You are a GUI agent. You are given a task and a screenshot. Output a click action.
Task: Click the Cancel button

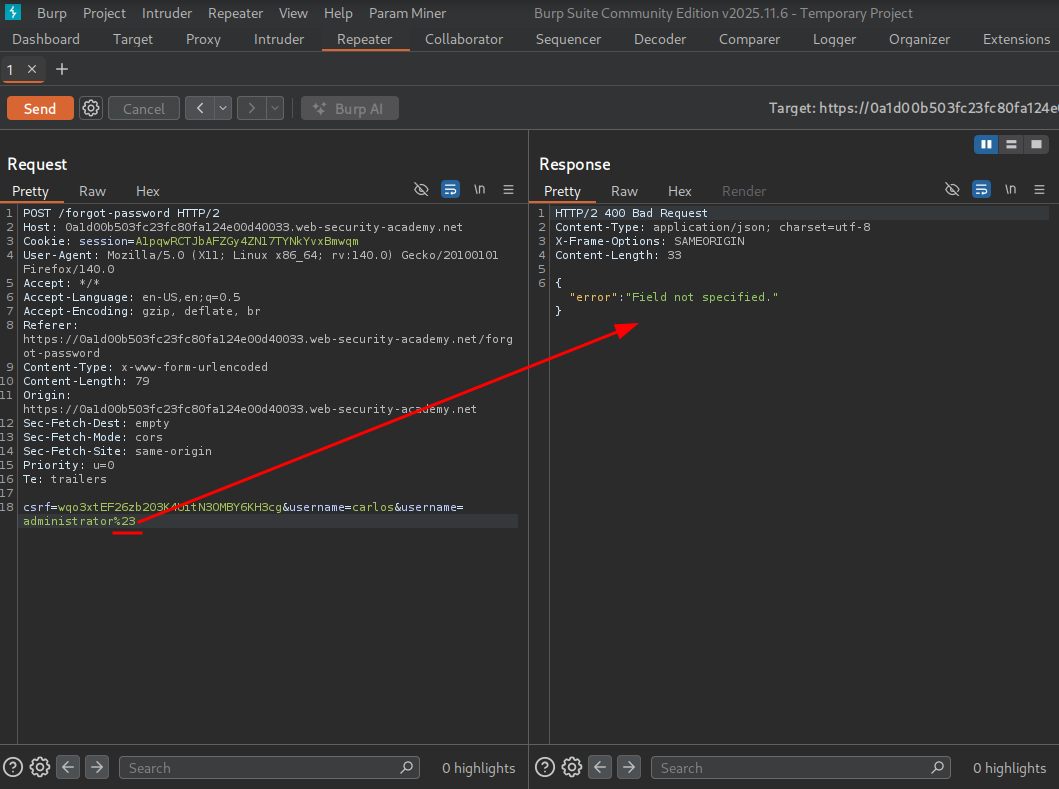[144, 108]
